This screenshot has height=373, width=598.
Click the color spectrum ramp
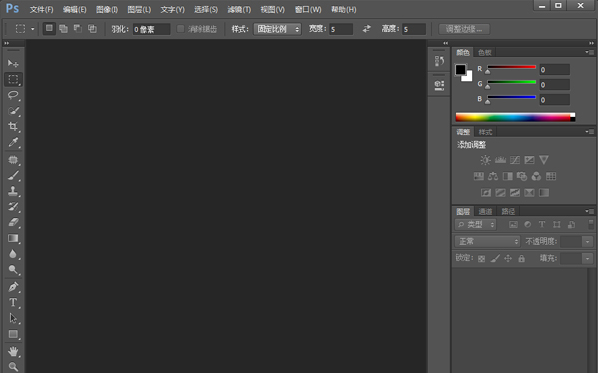coord(515,117)
